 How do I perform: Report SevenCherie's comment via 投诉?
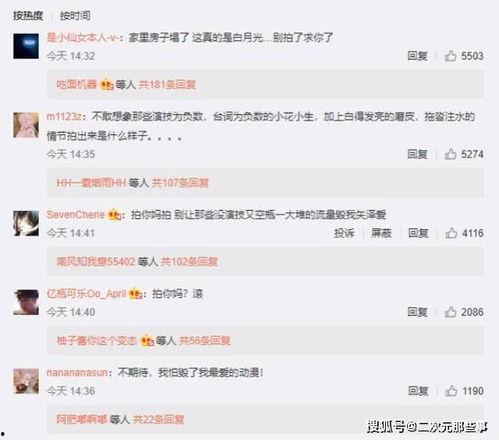pyautogui.click(x=344, y=233)
